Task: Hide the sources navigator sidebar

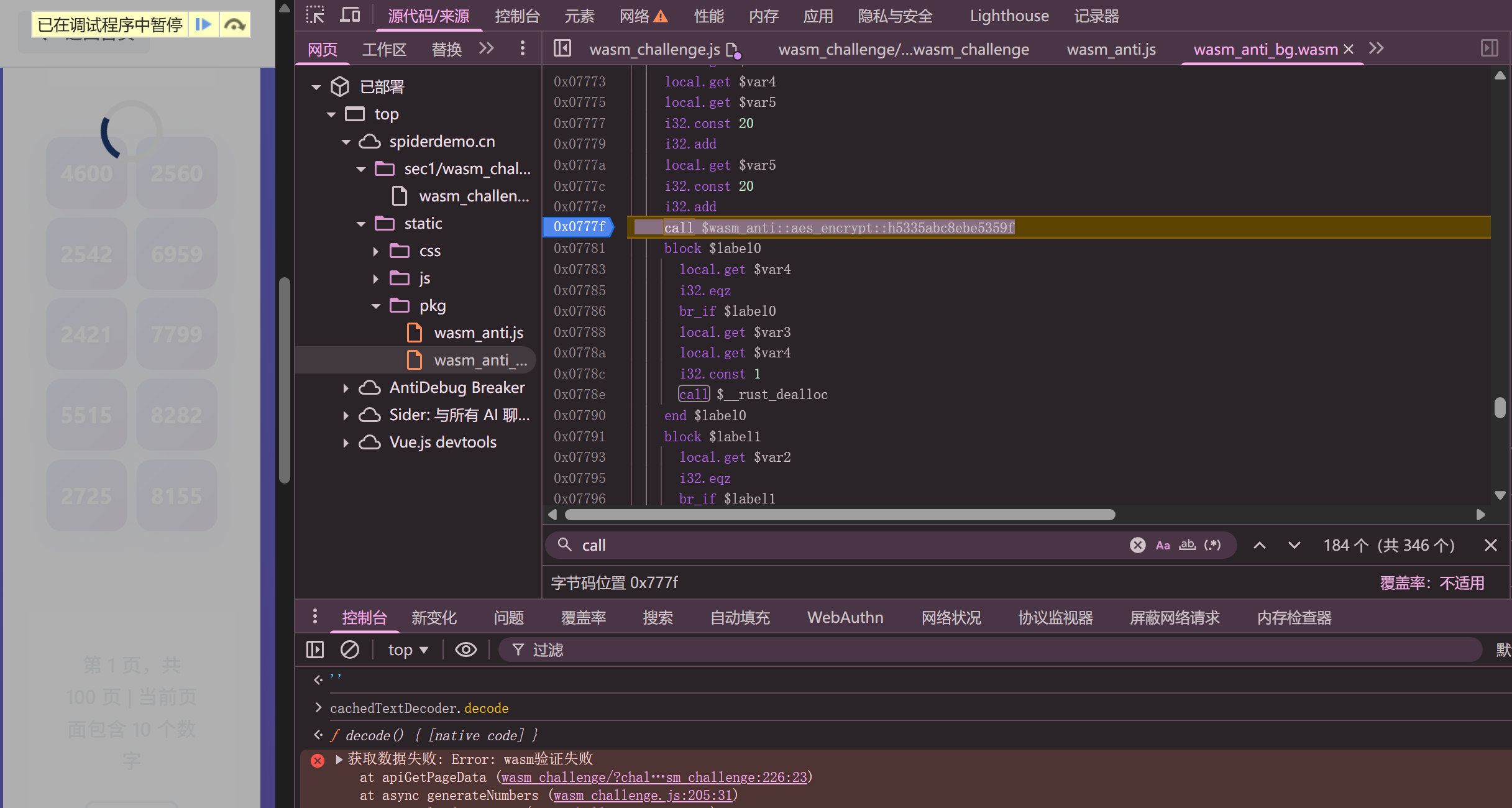Action: (562, 48)
